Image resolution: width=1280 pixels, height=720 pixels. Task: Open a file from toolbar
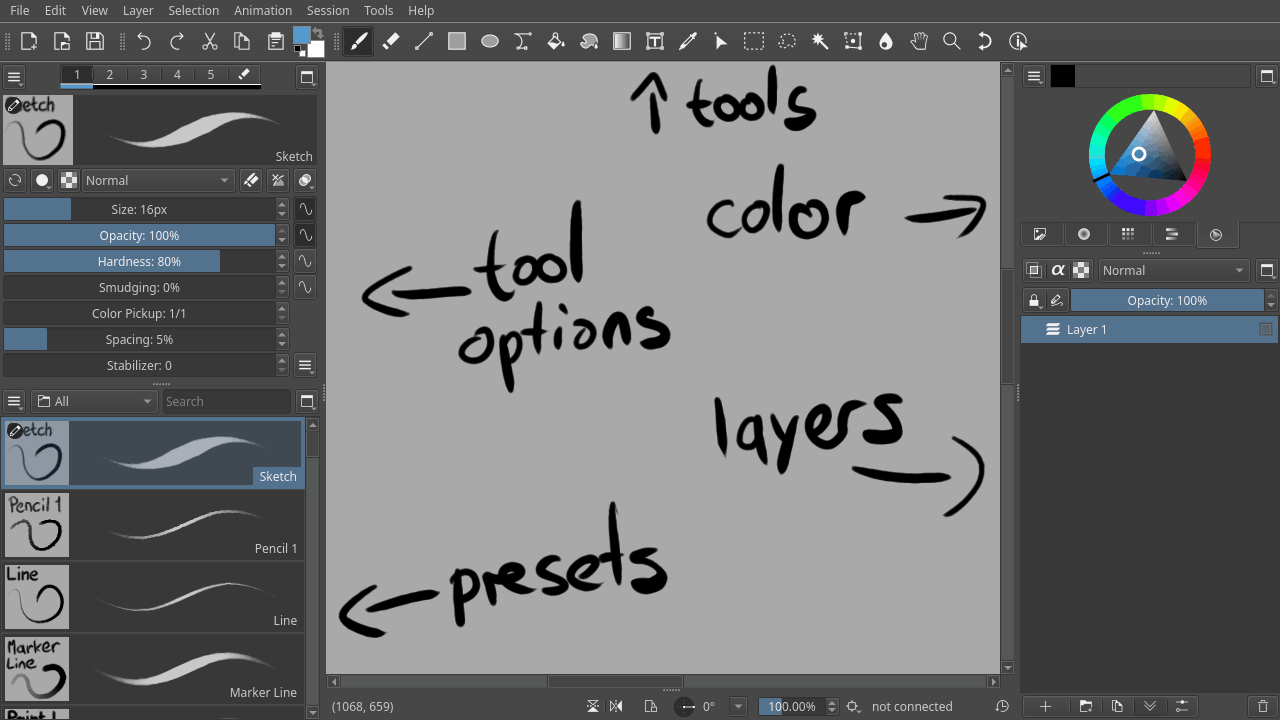click(62, 41)
